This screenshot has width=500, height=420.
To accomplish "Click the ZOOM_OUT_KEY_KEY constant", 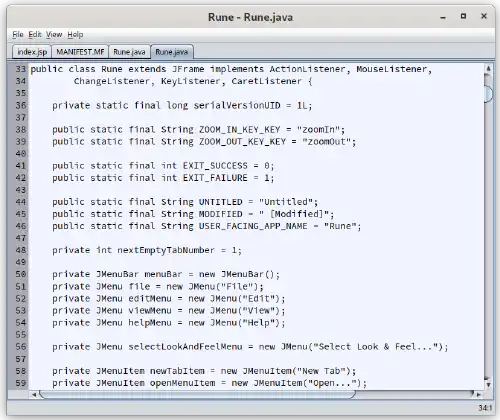I will pyautogui.click(x=242, y=142).
